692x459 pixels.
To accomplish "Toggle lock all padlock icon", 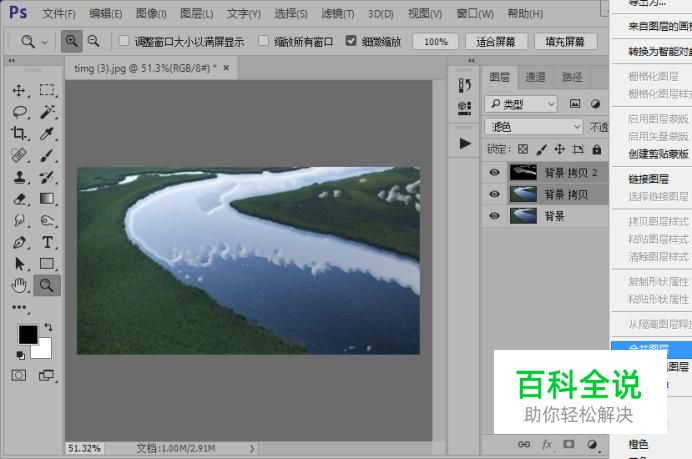I will pyautogui.click(x=597, y=149).
